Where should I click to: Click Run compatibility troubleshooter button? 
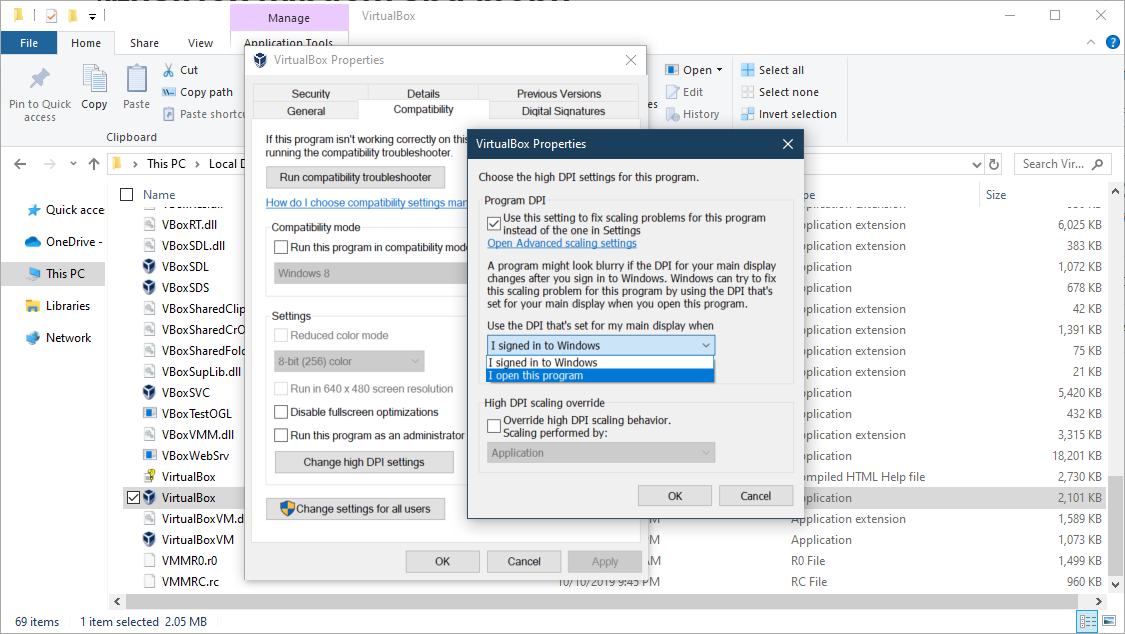(x=355, y=177)
